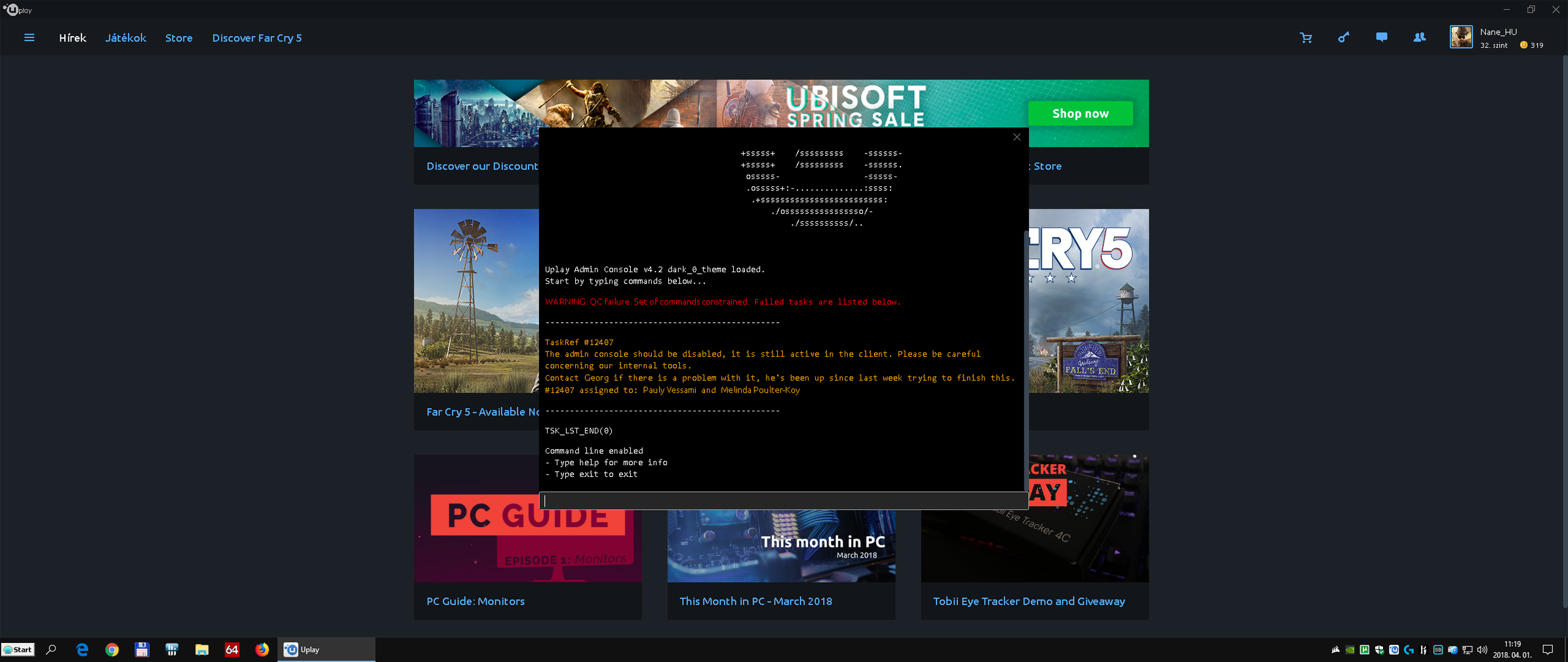This screenshot has width=1568, height=662.
Task: Open the hamburger main menu
Action: (29, 37)
